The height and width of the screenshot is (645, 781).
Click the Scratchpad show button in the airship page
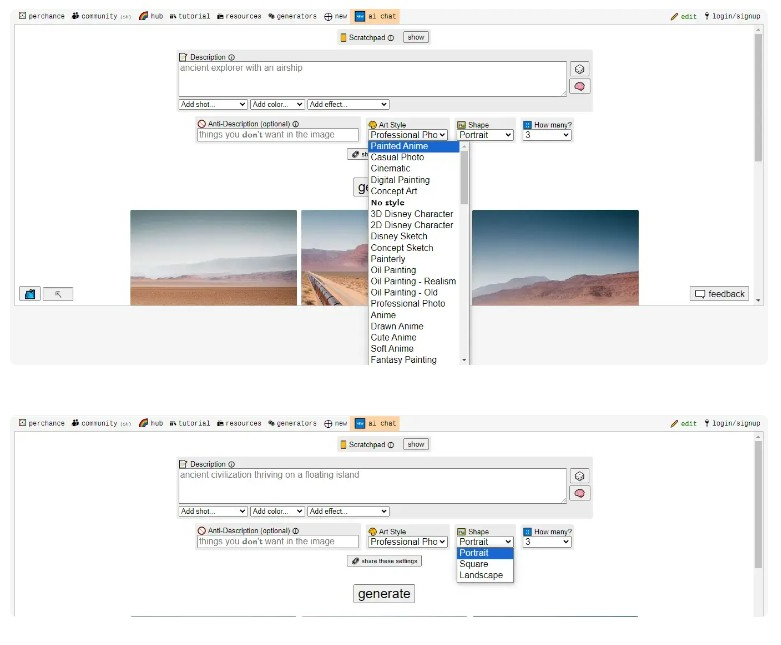pos(416,37)
